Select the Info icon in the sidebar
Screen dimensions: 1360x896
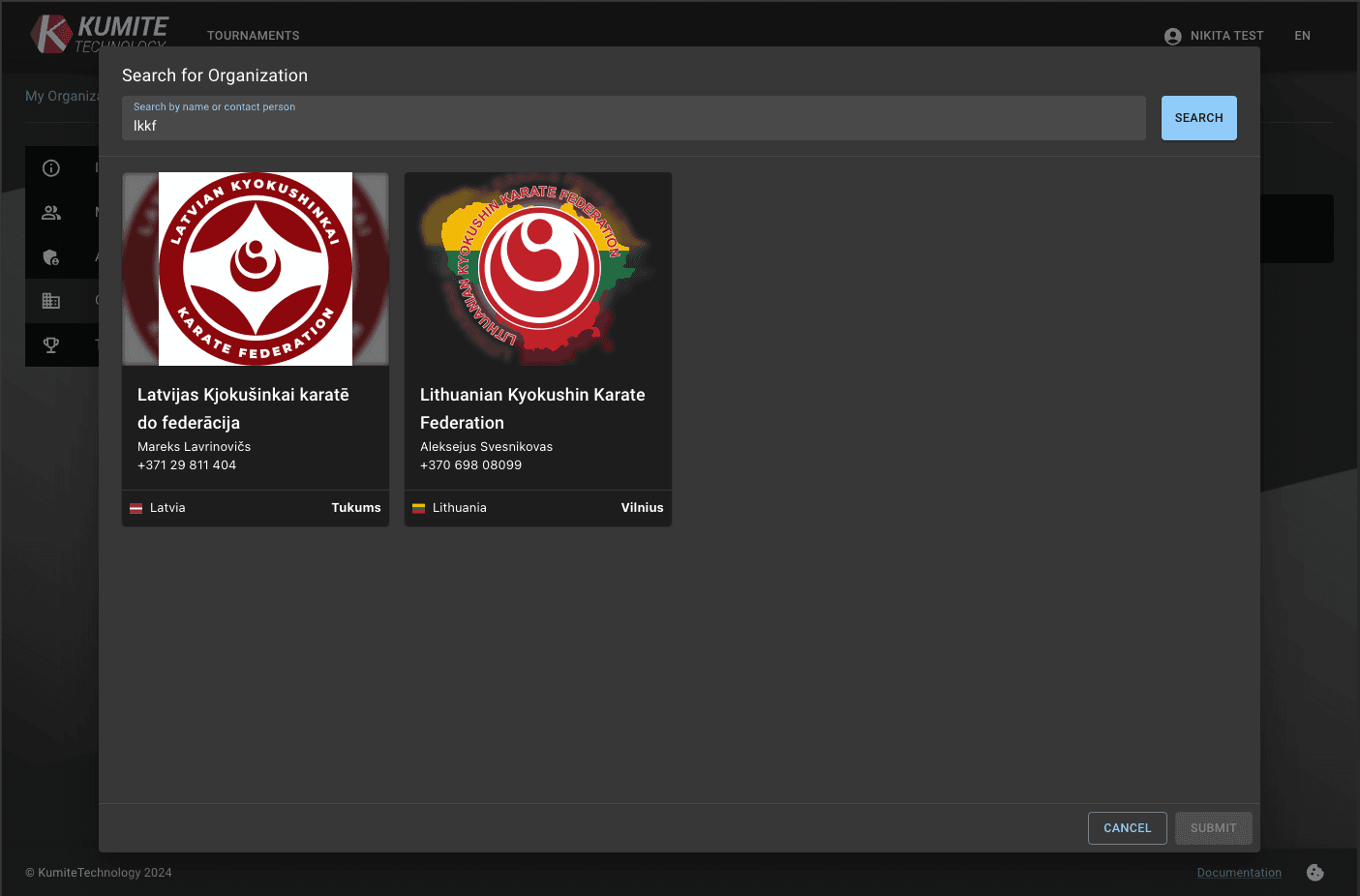tap(50, 167)
